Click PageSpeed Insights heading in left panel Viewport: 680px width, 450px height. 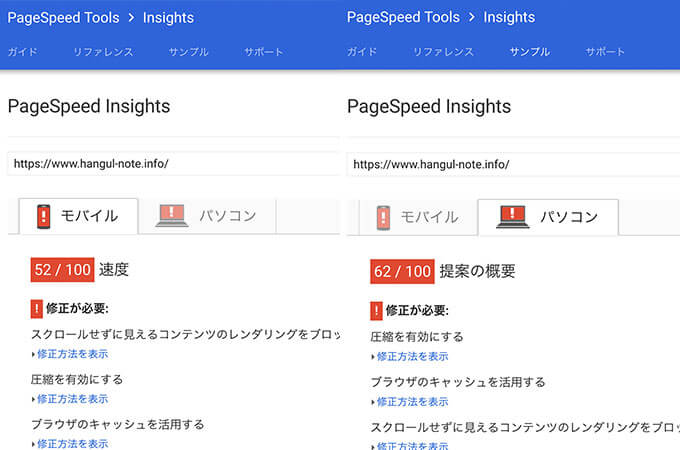[x=89, y=107]
